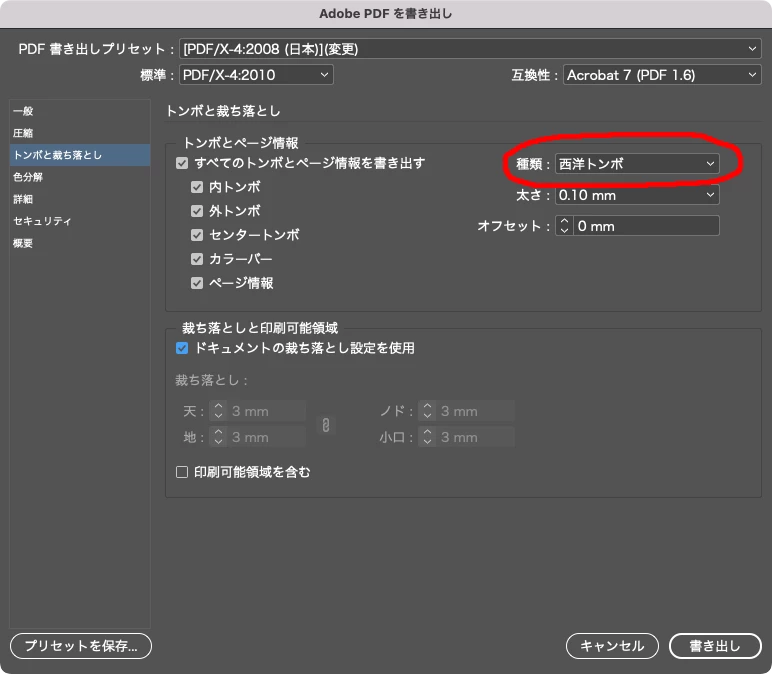
Task: Open the 太さ 0.10 mm dropdown
Action: (x=637, y=195)
